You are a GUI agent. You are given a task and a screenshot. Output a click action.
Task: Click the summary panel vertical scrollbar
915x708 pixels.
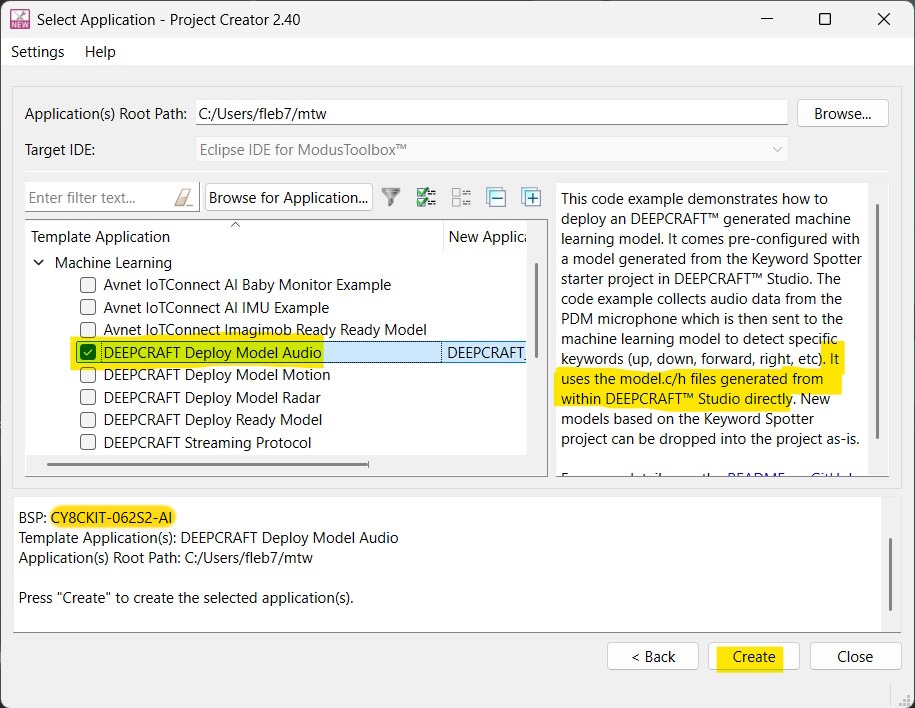[x=890, y=574]
